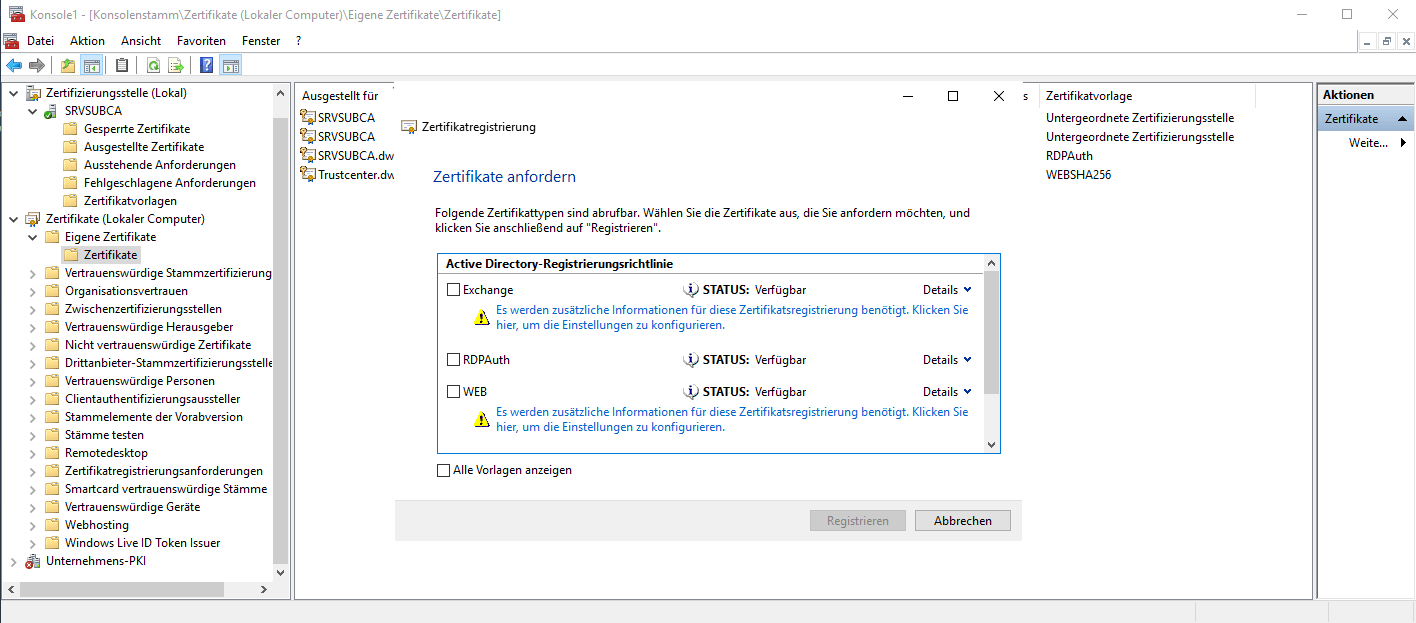Click the Up One Level folder icon
The width and height of the screenshot is (1416, 623).
click(68, 66)
